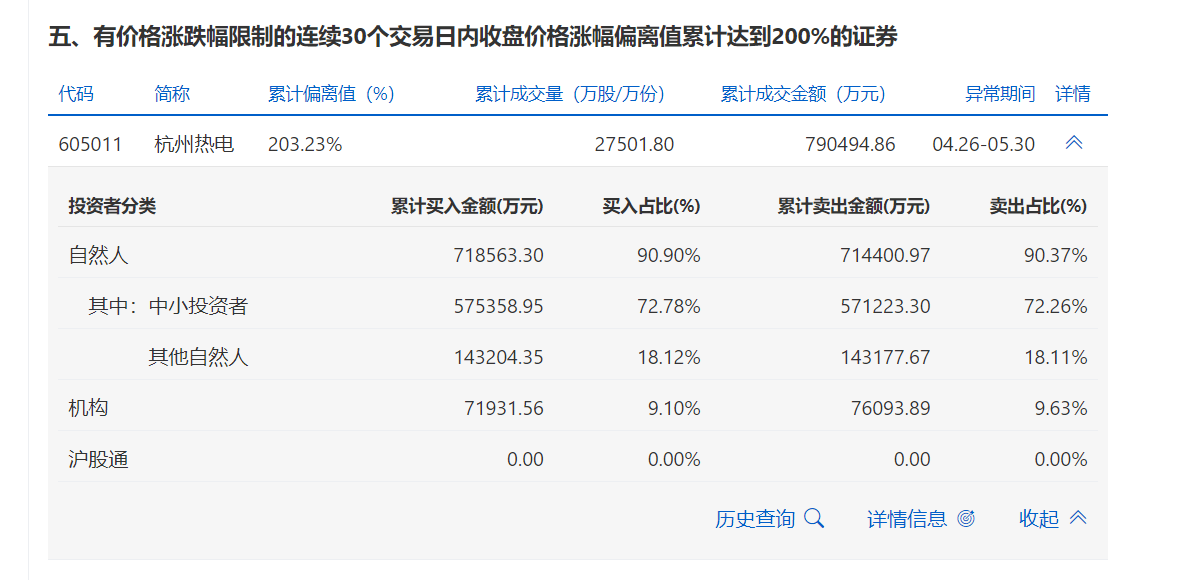Collapse details chevron for 杭州热电 row
The image size is (1179, 580).
(x=1074, y=142)
